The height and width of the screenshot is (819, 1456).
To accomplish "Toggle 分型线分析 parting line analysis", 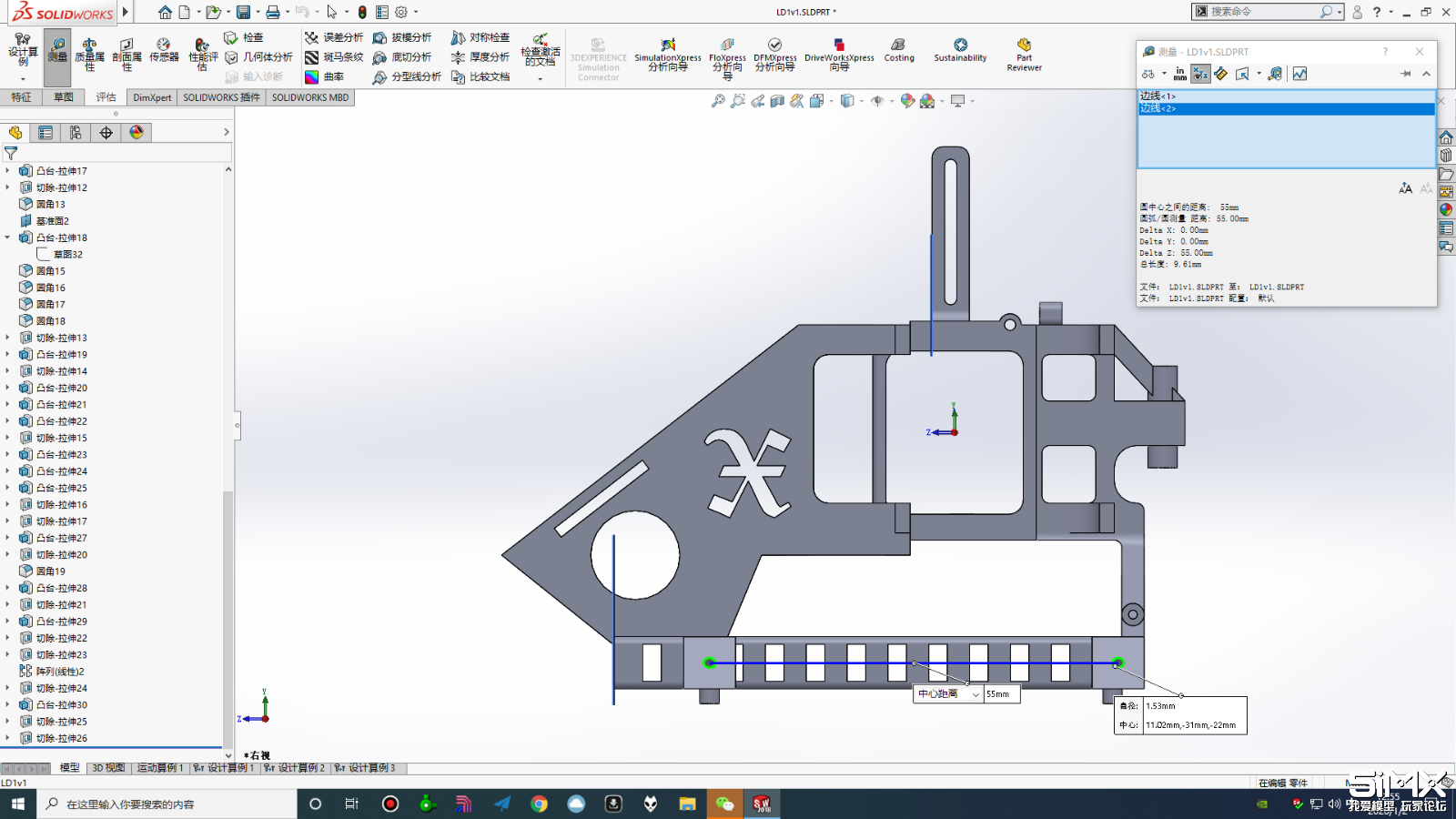I will 407,77.
